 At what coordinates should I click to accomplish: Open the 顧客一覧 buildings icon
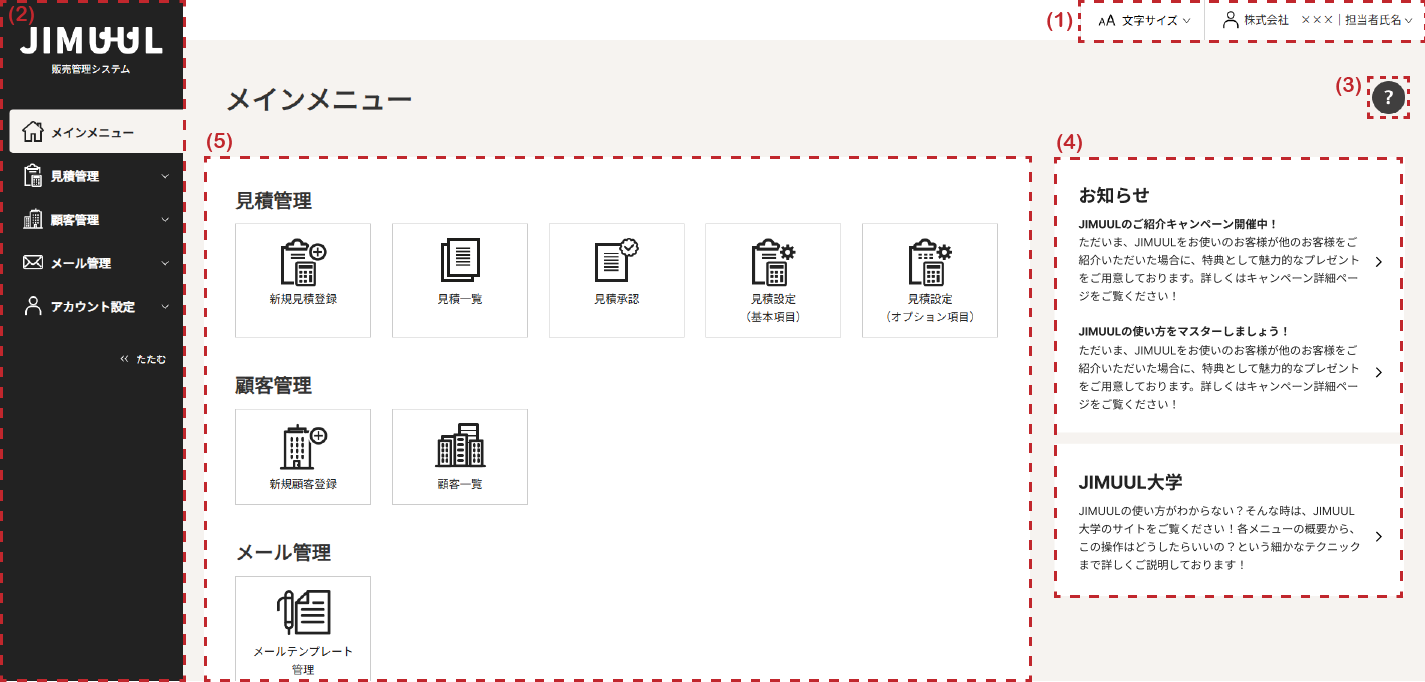click(460, 456)
